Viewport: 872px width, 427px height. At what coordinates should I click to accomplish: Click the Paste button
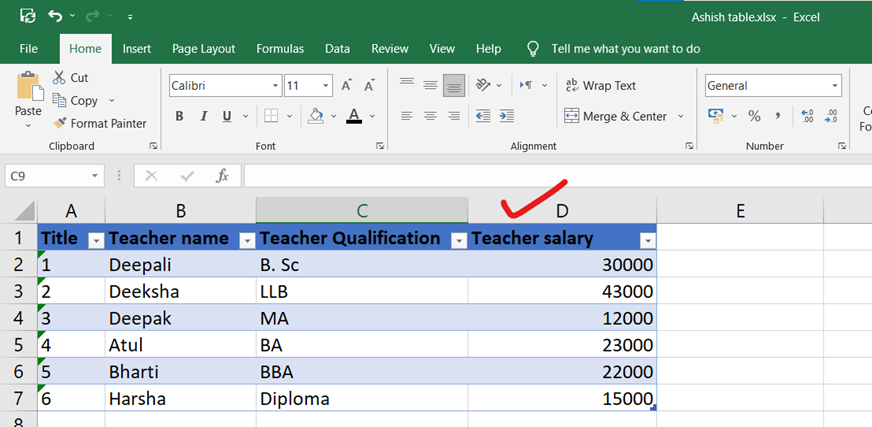click(28, 98)
